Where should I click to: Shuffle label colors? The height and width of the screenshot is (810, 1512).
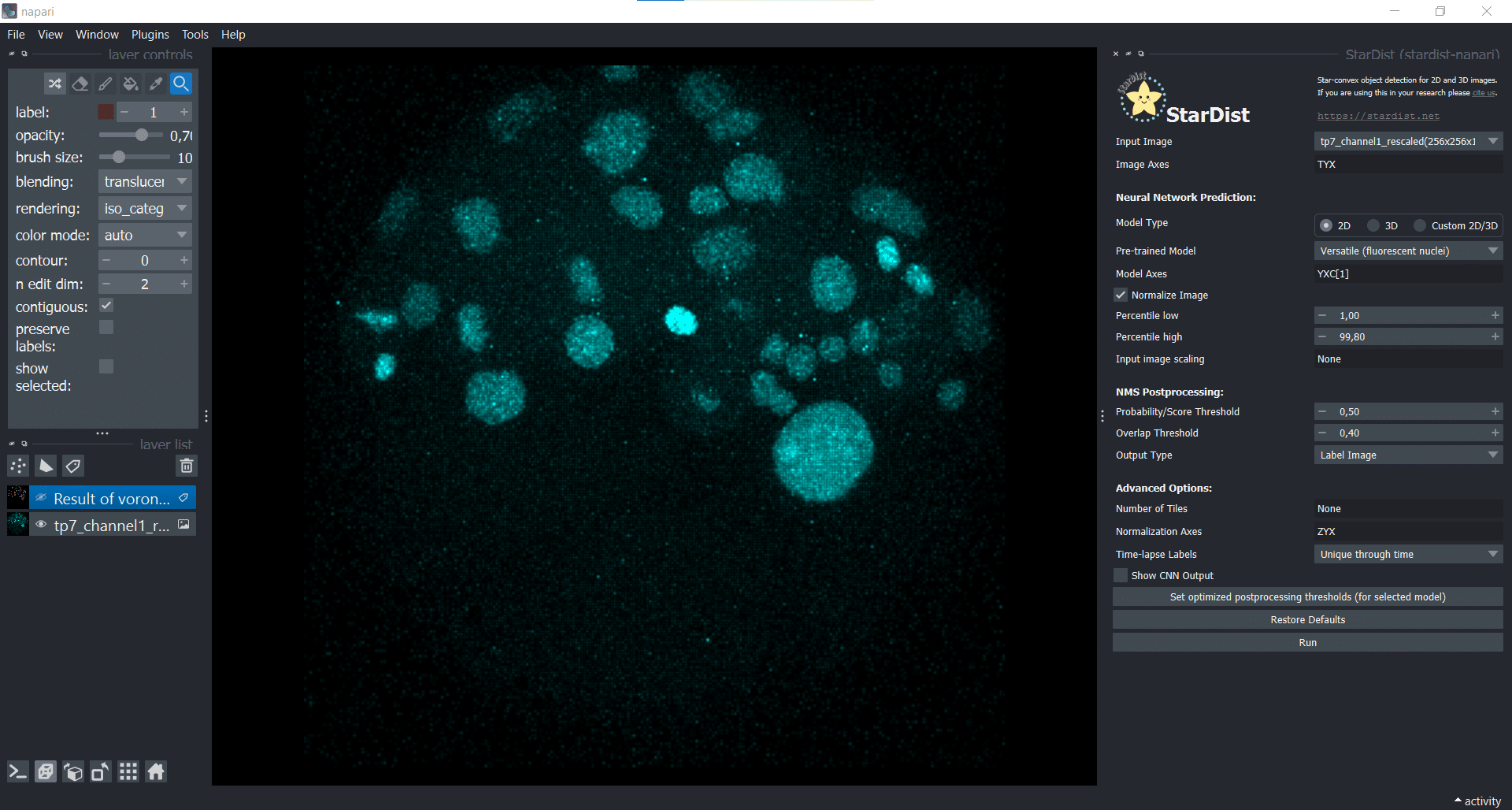pyautogui.click(x=55, y=84)
